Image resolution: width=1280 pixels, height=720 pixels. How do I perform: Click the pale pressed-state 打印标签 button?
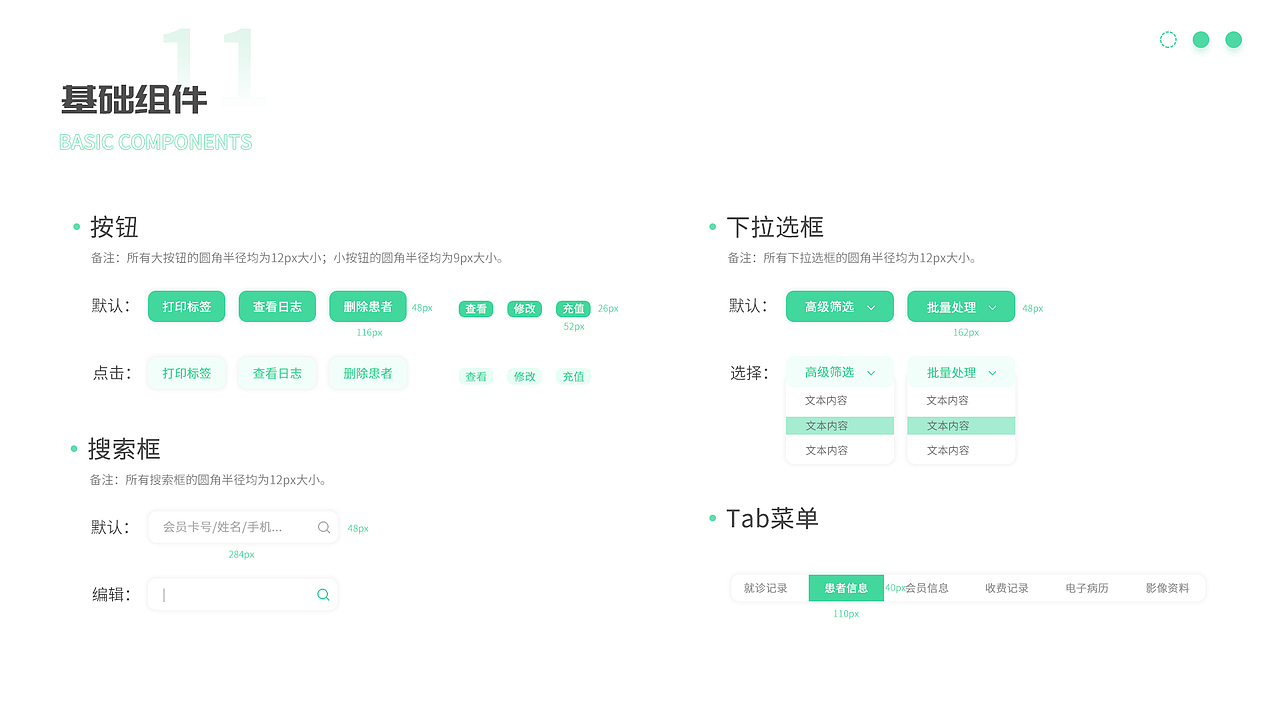(187, 373)
